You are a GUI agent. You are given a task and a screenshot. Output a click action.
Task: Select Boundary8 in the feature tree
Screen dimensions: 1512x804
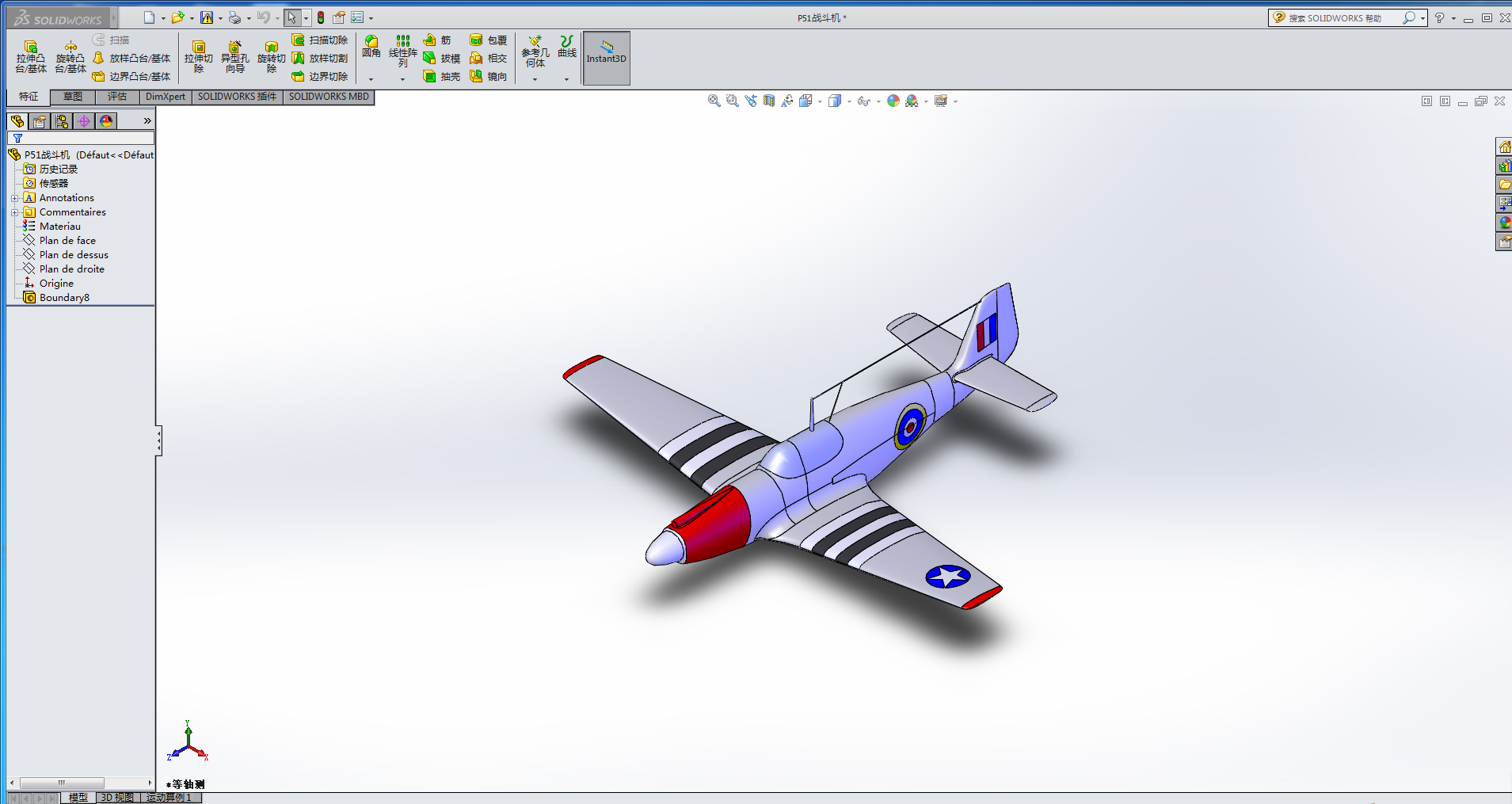pos(64,298)
